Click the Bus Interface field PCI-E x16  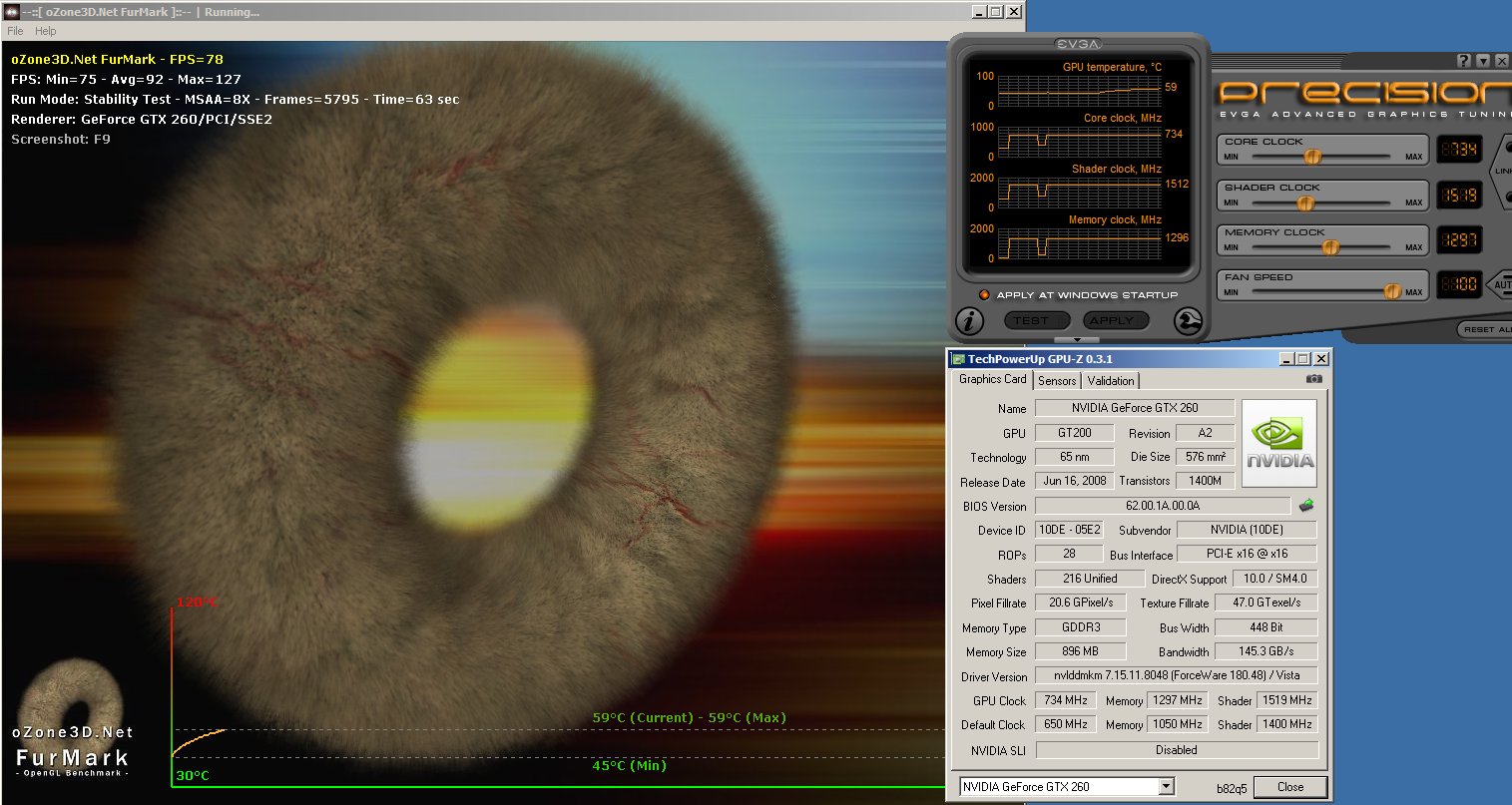[1247, 554]
